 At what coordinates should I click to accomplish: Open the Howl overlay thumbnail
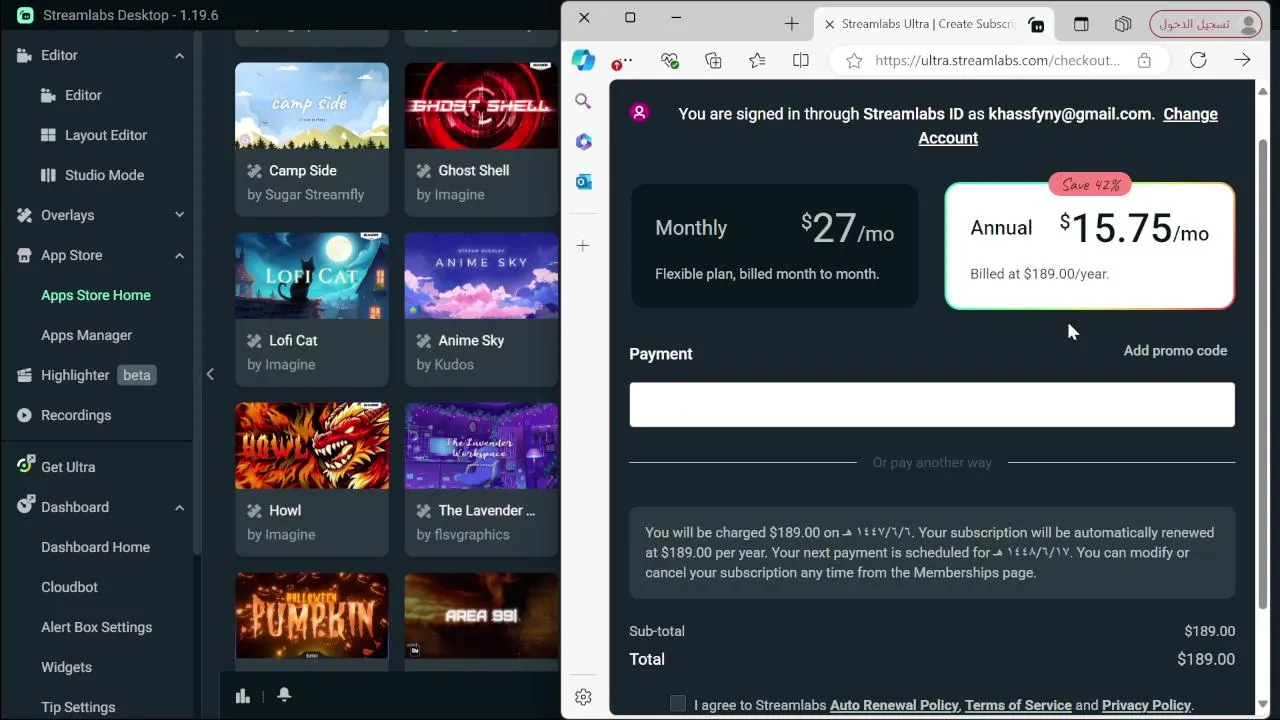312,446
